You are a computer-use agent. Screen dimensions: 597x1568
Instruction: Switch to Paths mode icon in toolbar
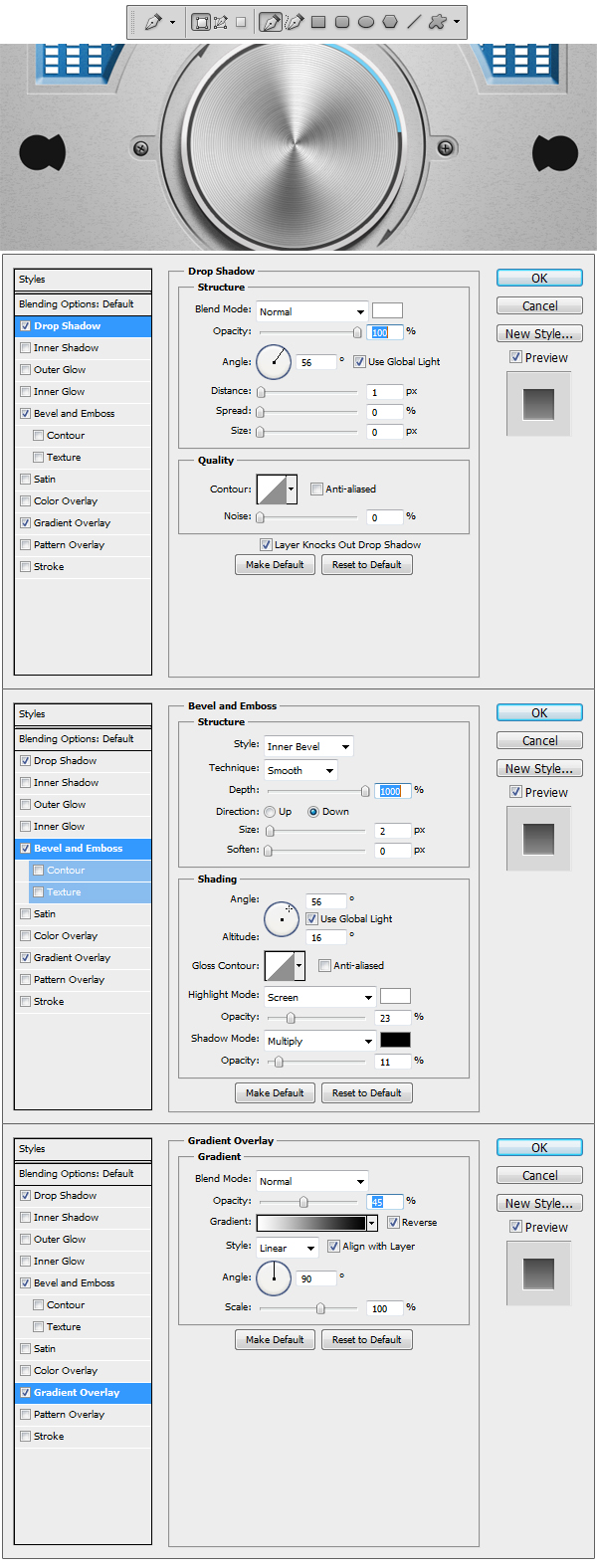(x=221, y=22)
